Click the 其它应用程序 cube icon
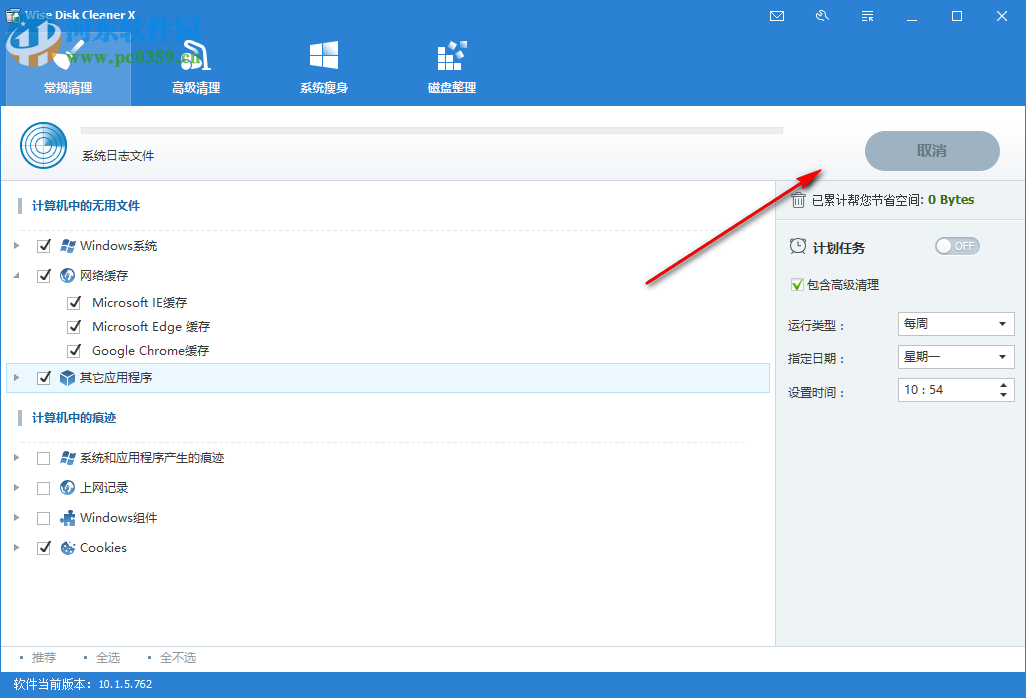Screen dimensions: 1026x698 (67, 378)
